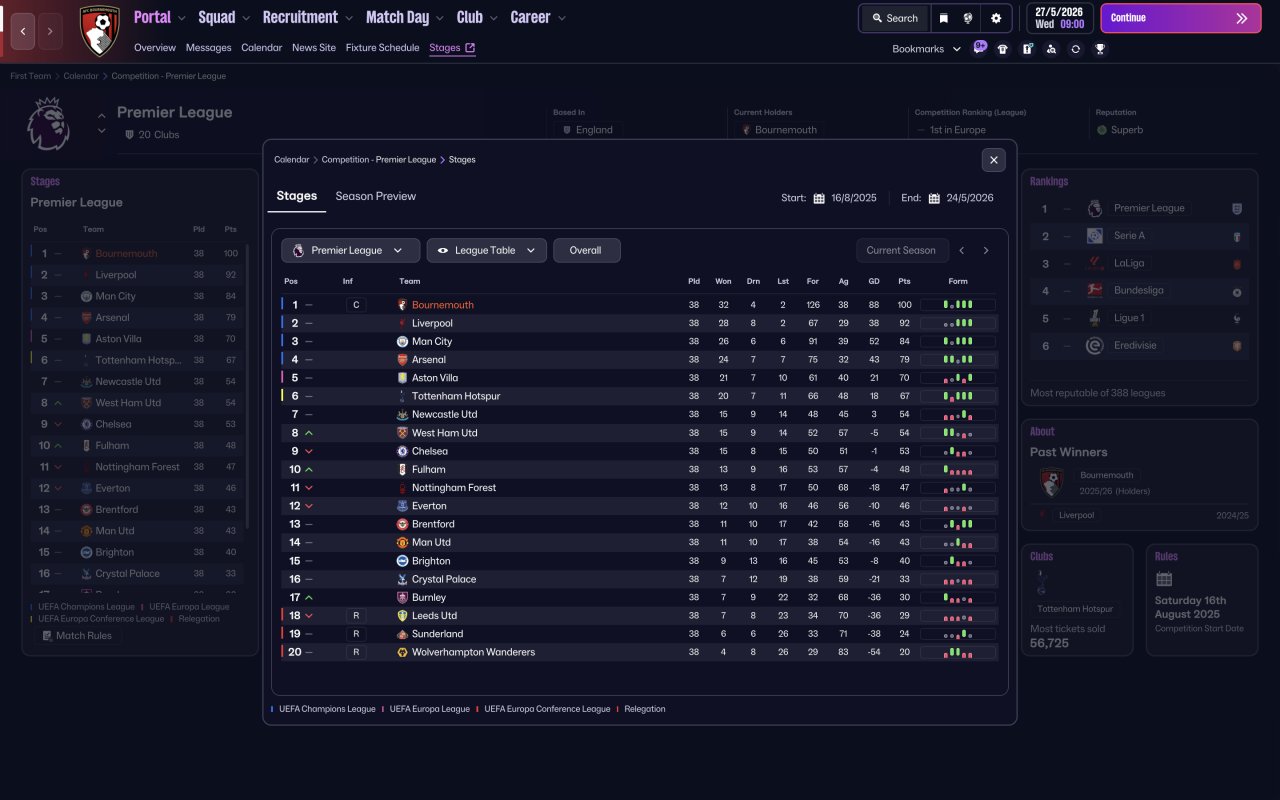Click Chelsea's badge in the dialog league table
Viewport: 1280px width, 800px height.
pos(403,451)
